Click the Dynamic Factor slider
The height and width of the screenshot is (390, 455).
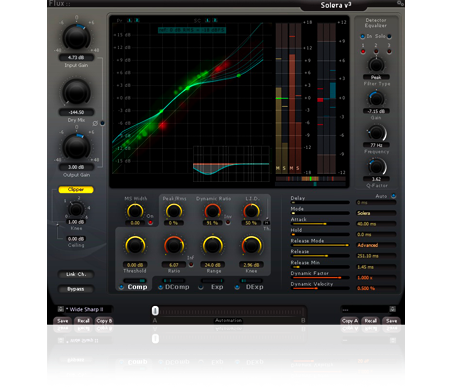pyautogui.click(x=320, y=277)
